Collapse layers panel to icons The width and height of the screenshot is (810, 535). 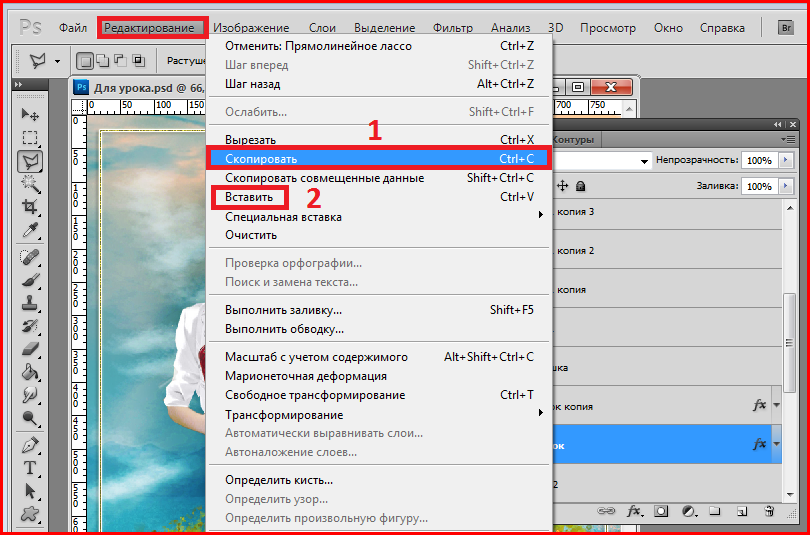click(778, 124)
